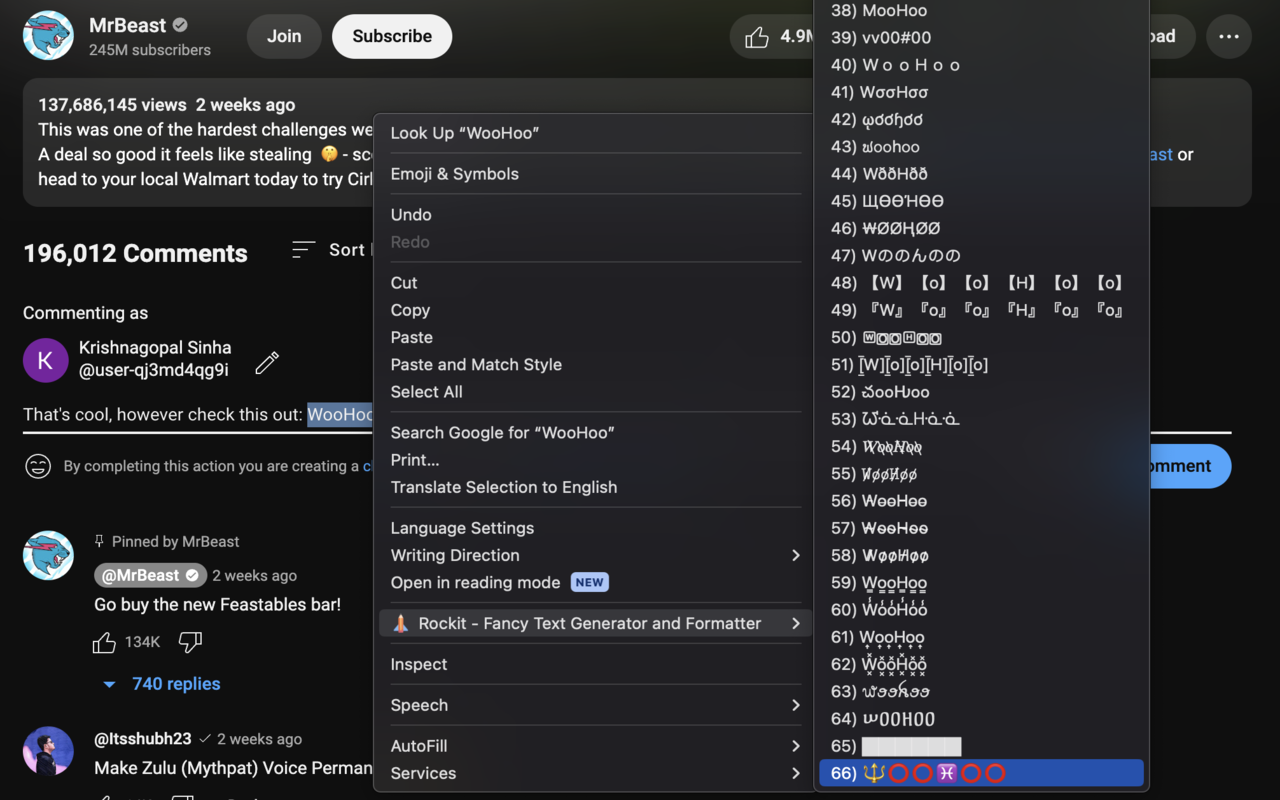1280x800 pixels.
Task: Click the blue Comment submit button
Action: 1188,466
